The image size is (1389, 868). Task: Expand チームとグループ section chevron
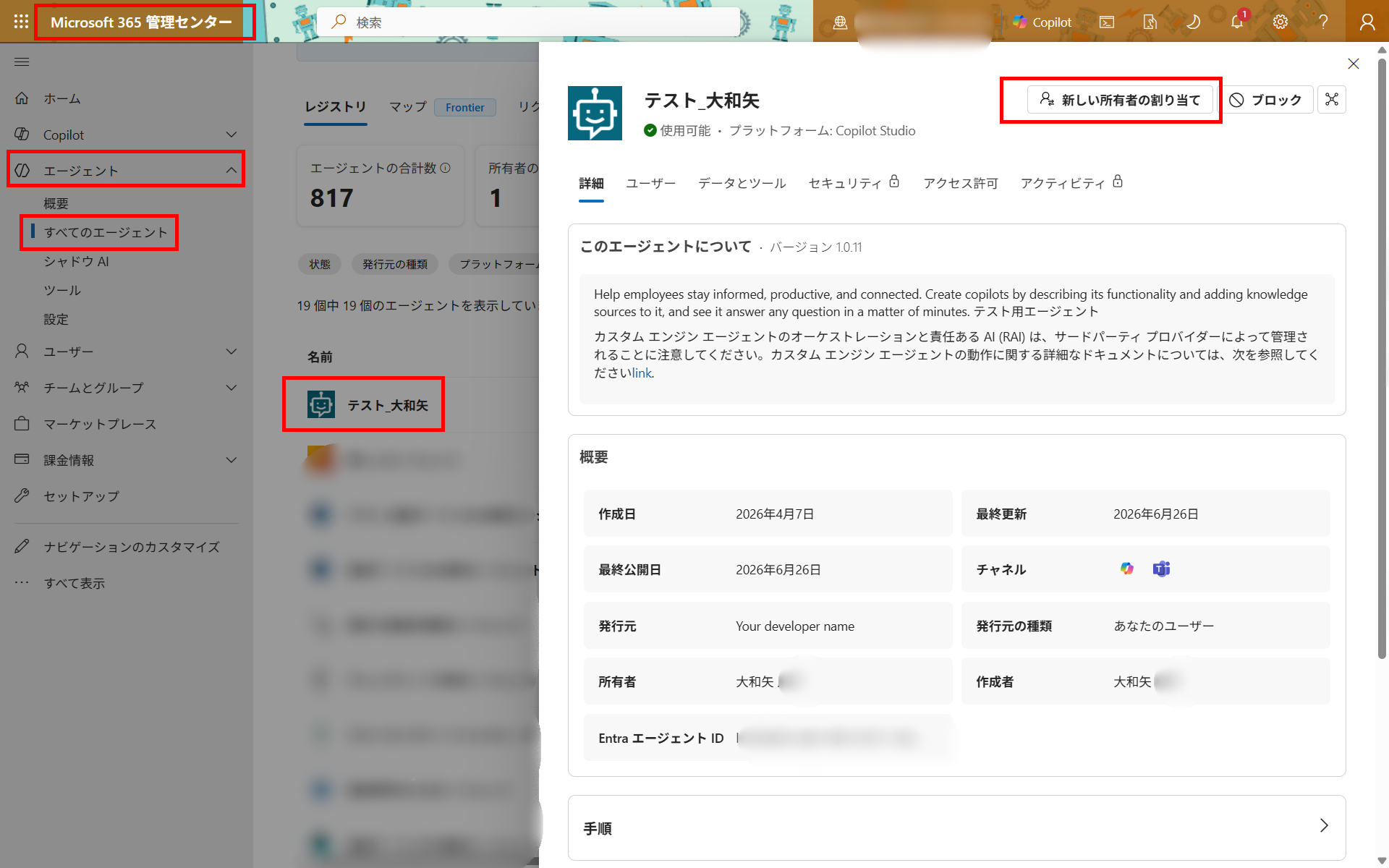231,388
